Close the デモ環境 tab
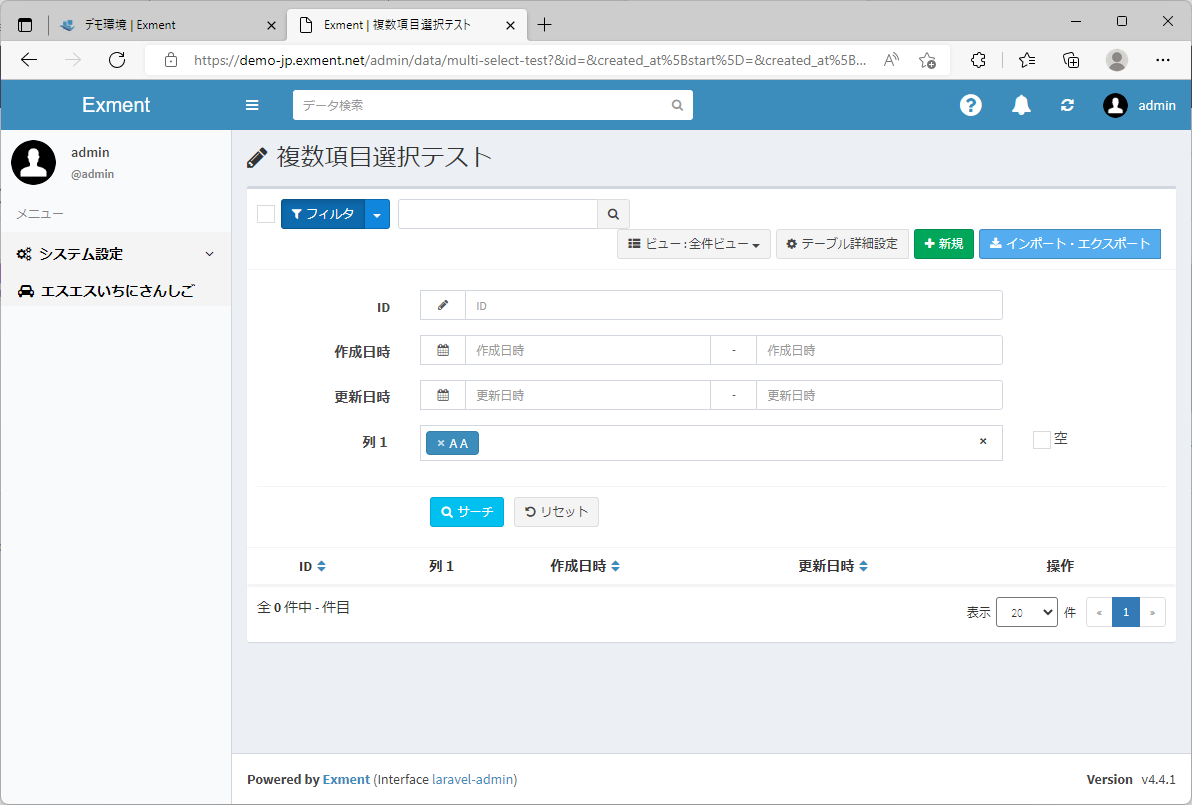The height and width of the screenshot is (805, 1192). pyautogui.click(x=271, y=25)
